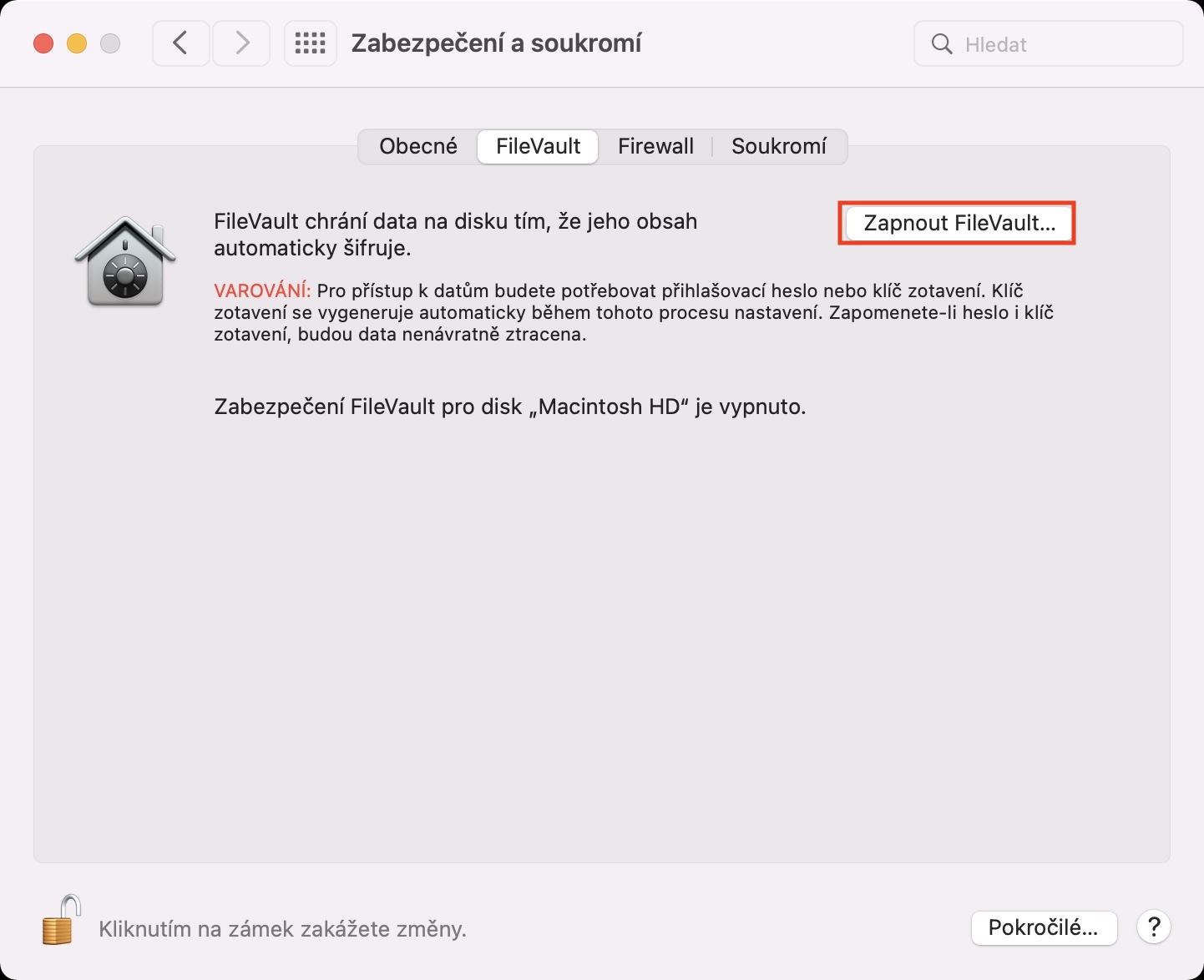
Task: Show all preferences via the grid icon
Action: coord(311,43)
